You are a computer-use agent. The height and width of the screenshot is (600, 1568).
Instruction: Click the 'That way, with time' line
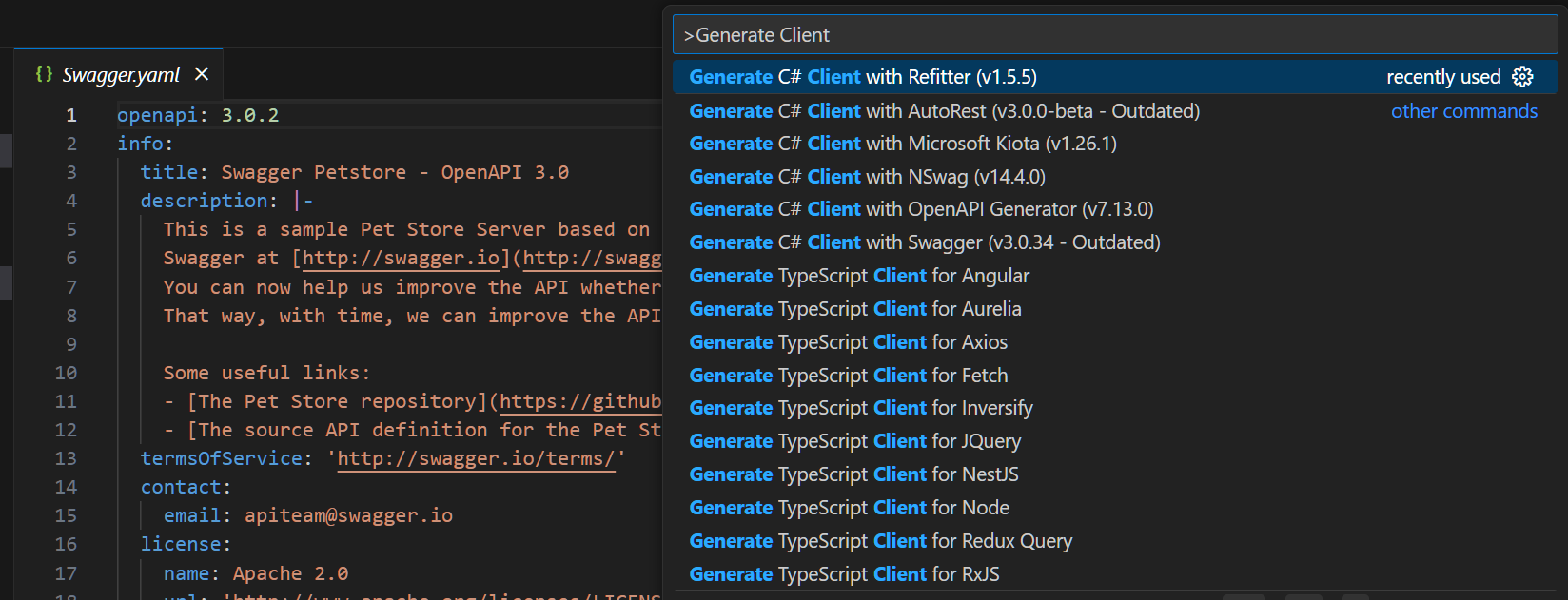point(411,316)
